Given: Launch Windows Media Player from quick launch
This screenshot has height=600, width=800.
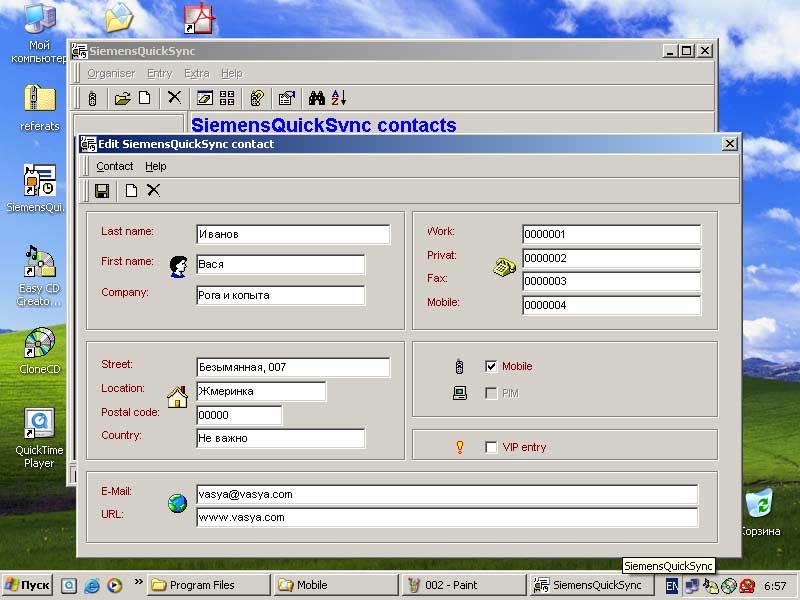Looking at the screenshot, I should point(115,585).
